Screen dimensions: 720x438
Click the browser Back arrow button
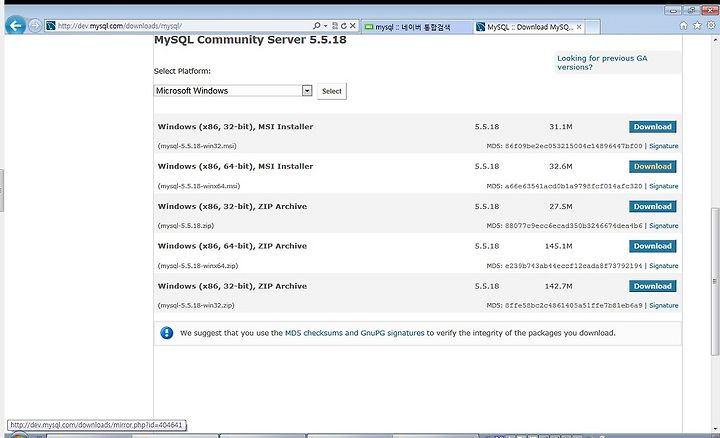tap(16, 25)
